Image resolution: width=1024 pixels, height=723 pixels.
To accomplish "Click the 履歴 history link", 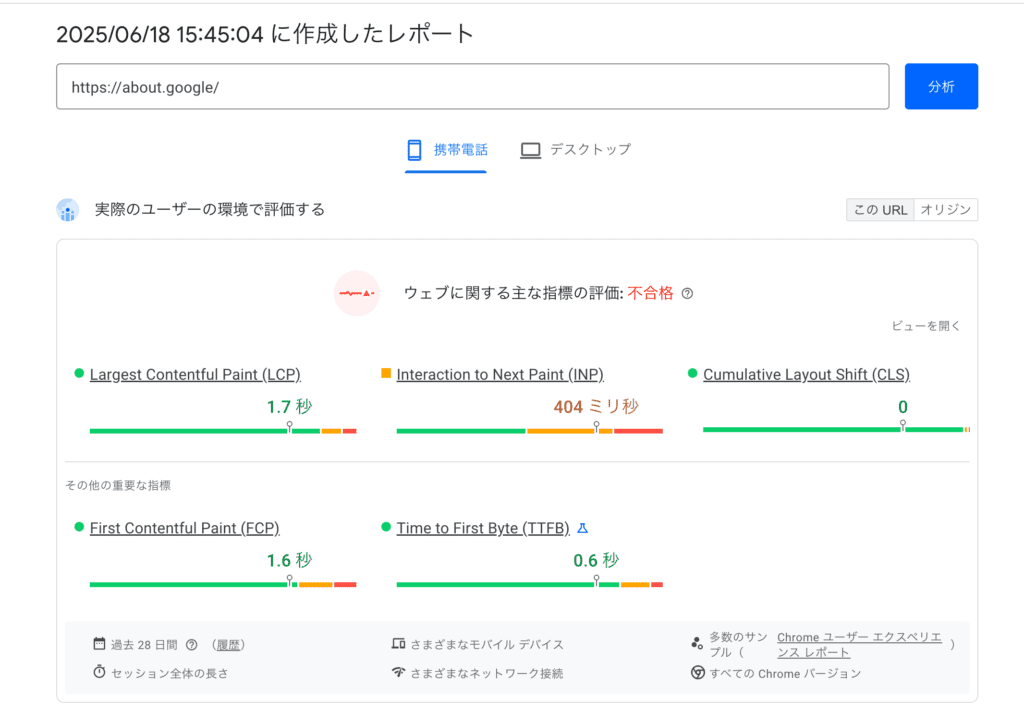I will (x=229, y=645).
